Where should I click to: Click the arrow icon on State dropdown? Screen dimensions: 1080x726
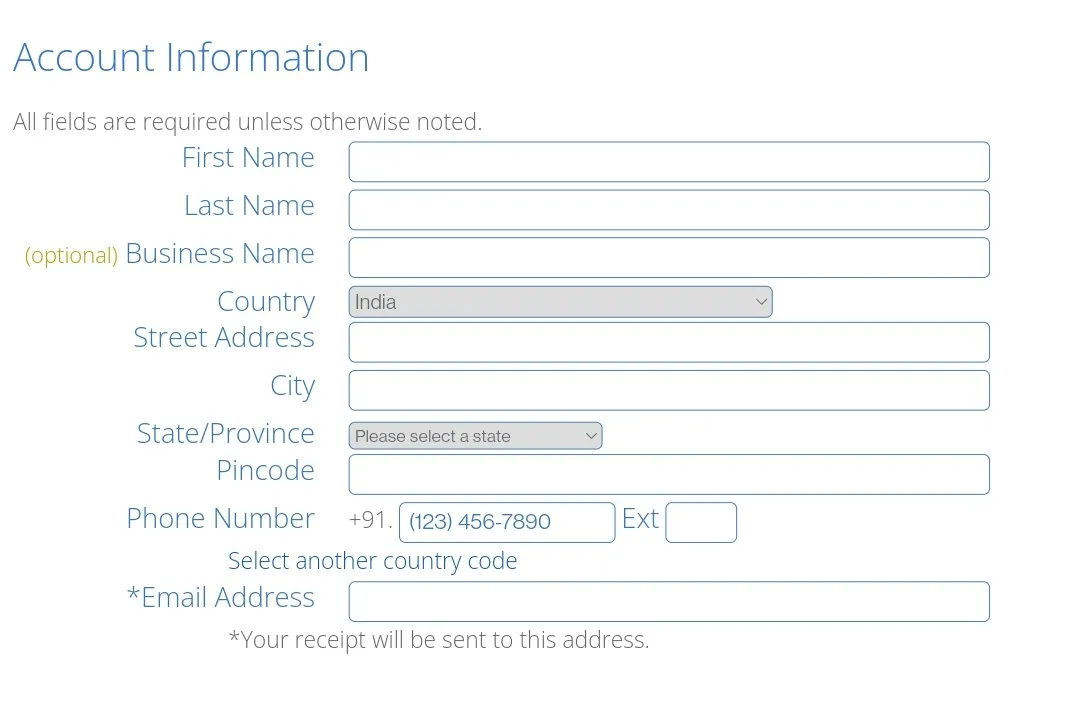click(x=591, y=436)
